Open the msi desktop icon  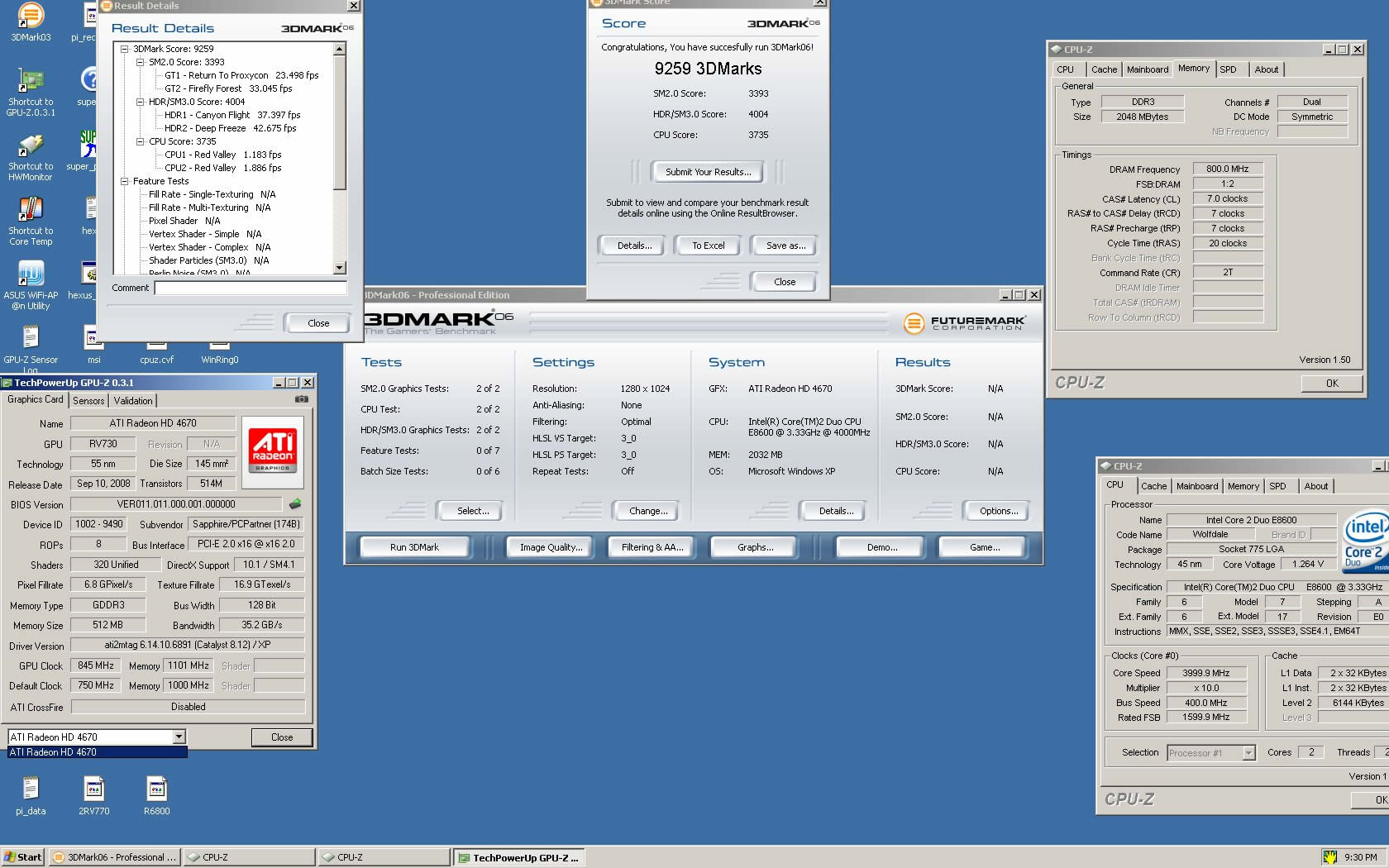click(94, 346)
